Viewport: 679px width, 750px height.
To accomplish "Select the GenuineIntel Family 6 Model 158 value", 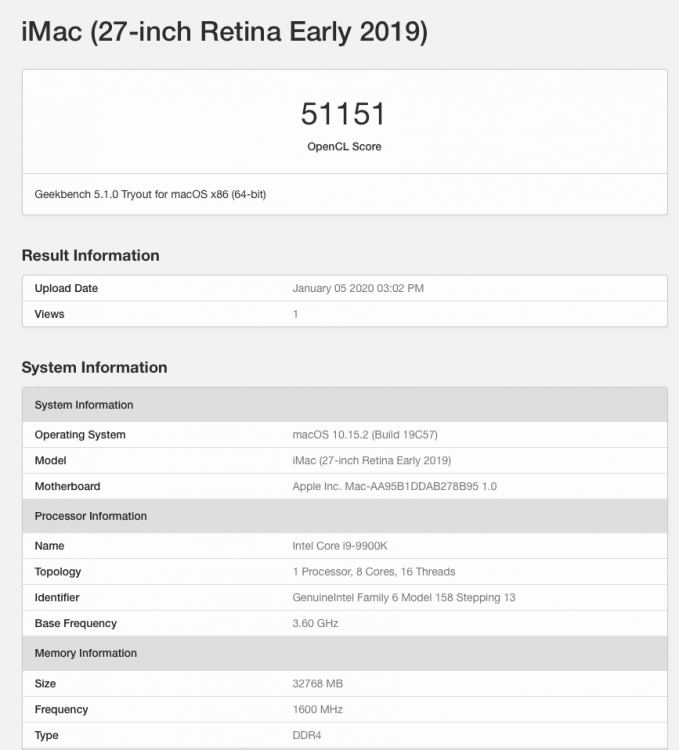I will click(x=404, y=597).
